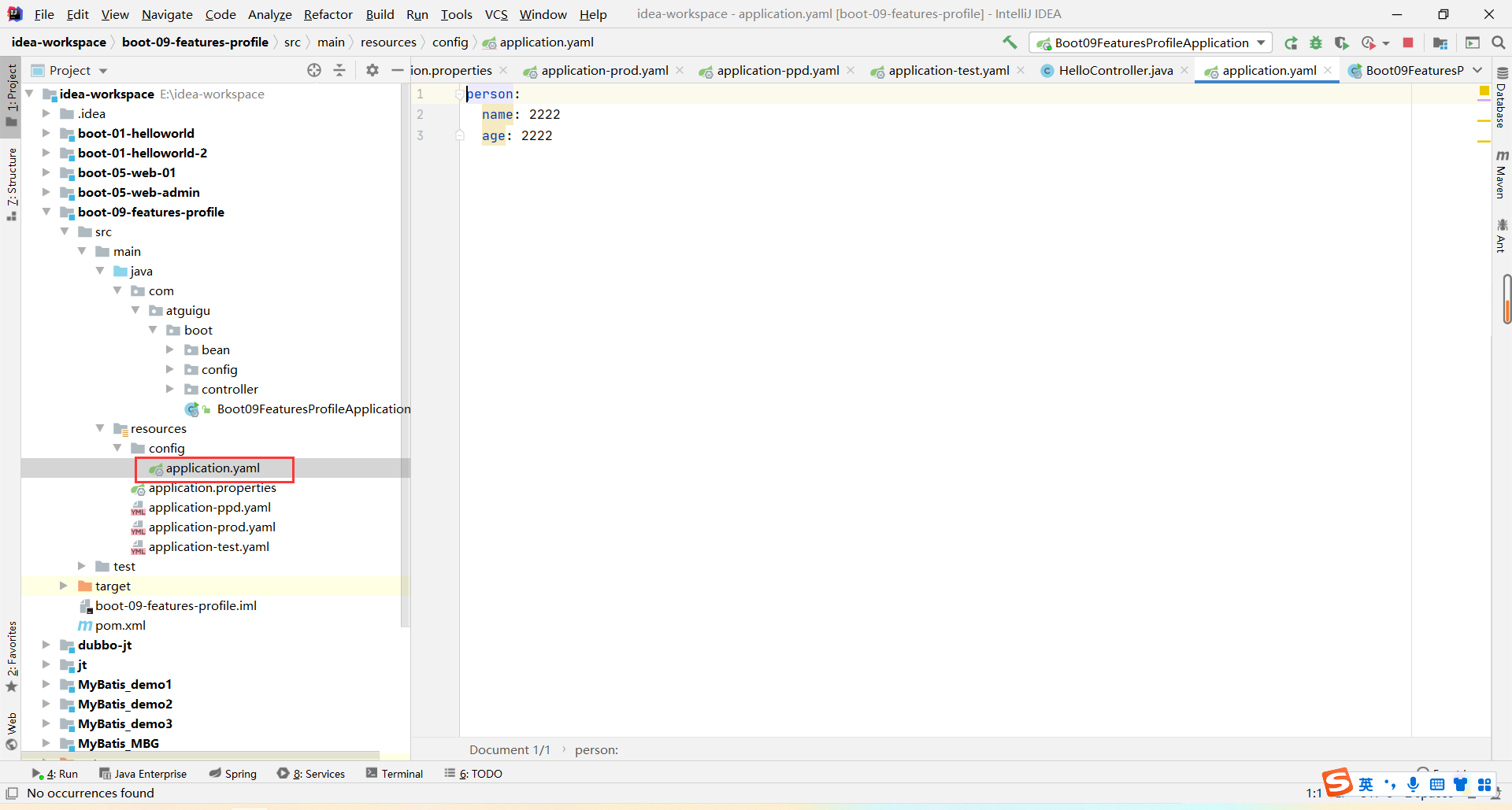Hide the Project tool window
The image size is (1512, 810).
(397, 70)
